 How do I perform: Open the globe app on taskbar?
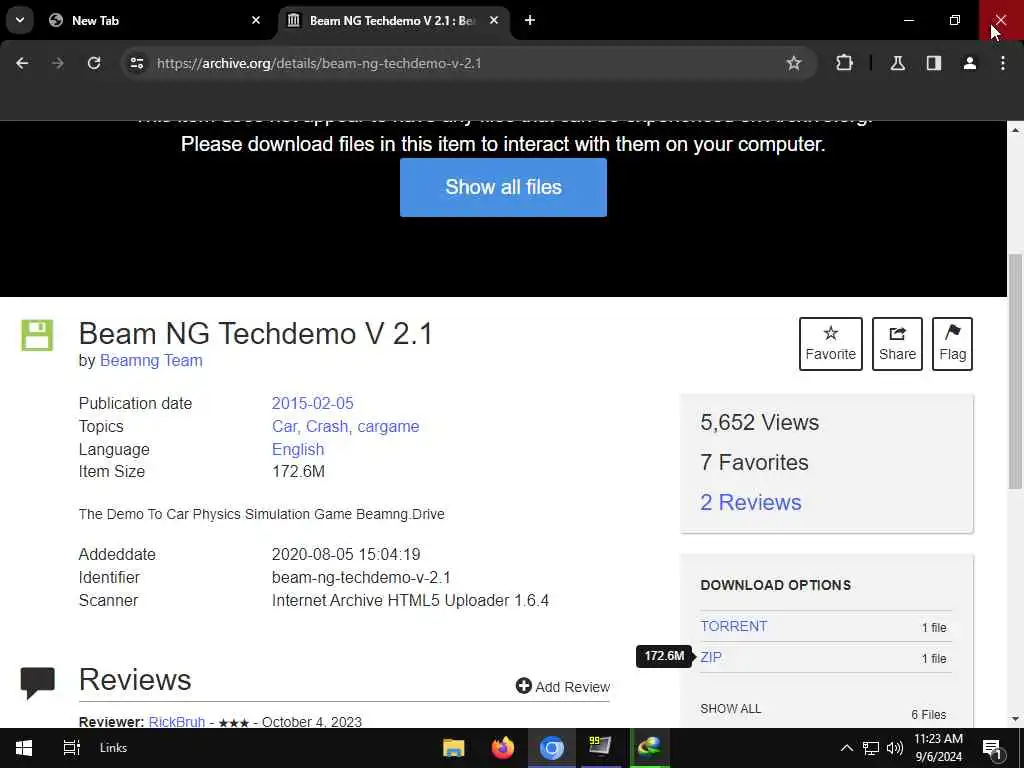tap(649, 748)
